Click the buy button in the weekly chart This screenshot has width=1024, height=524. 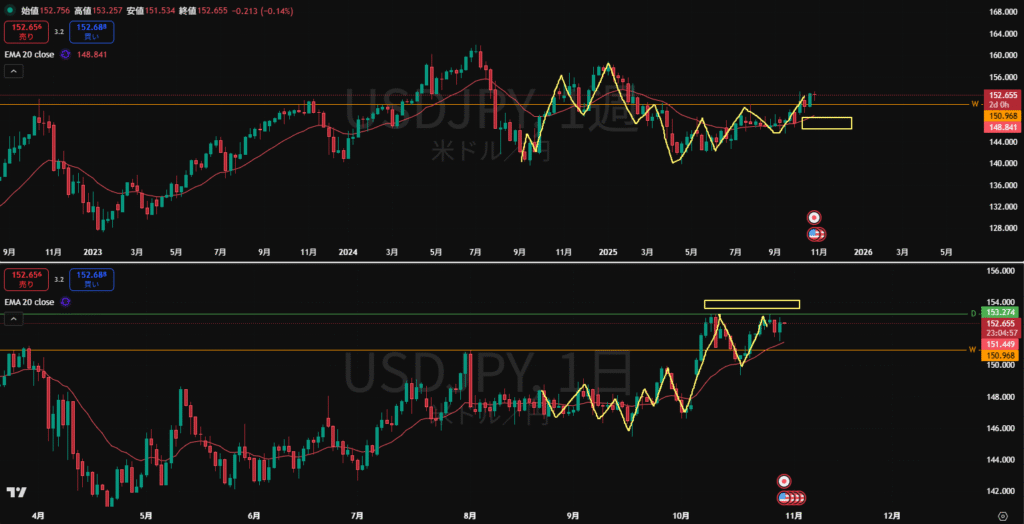click(x=98, y=32)
